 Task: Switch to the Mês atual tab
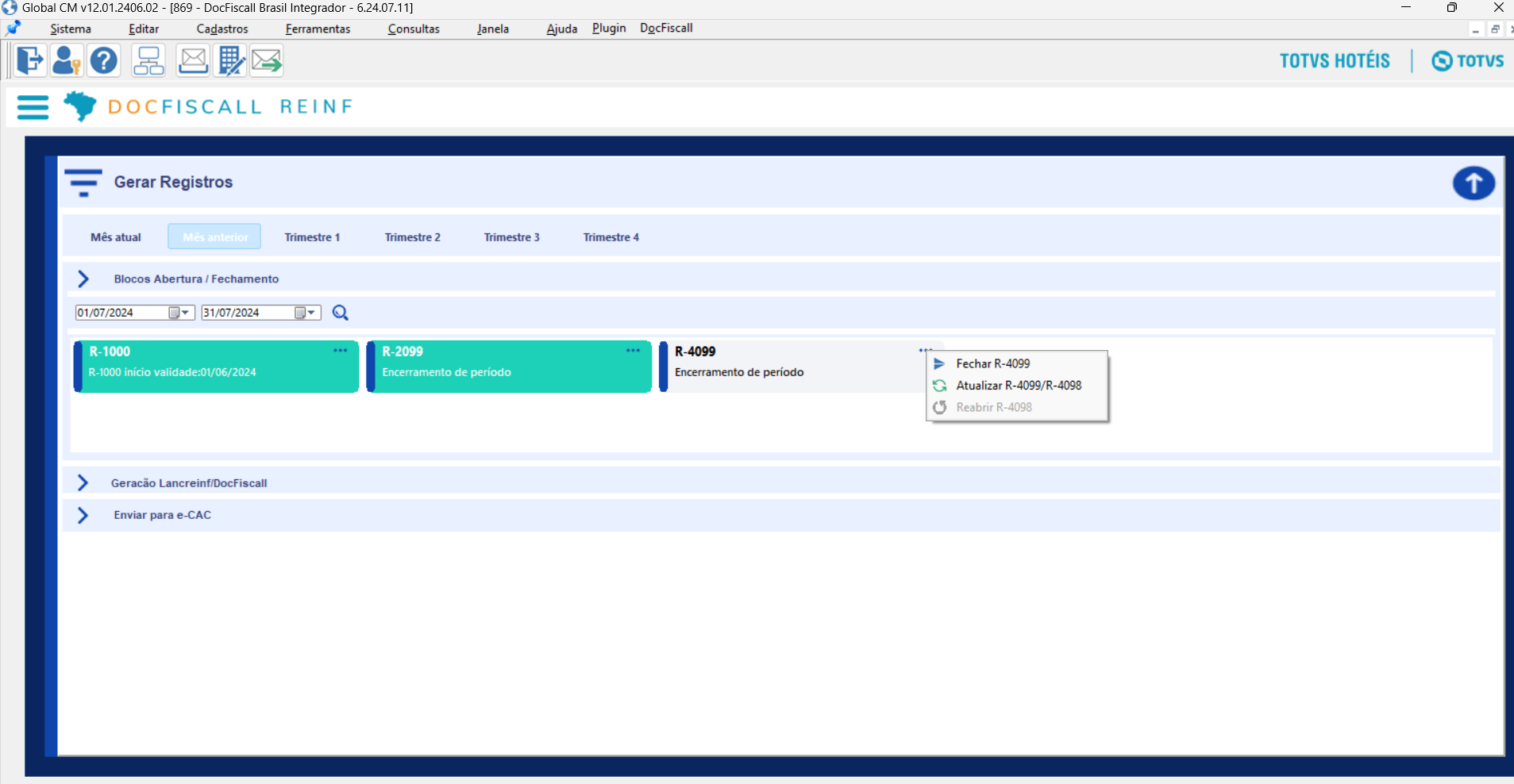tap(116, 237)
